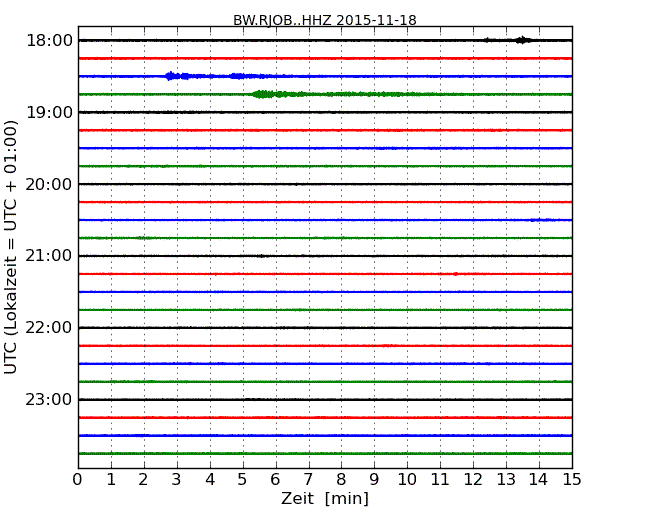Image resolution: width=650 pixels, height=520 pixels.
Task: Click the x-axis tick label 12
Action: tap(473, 480)
